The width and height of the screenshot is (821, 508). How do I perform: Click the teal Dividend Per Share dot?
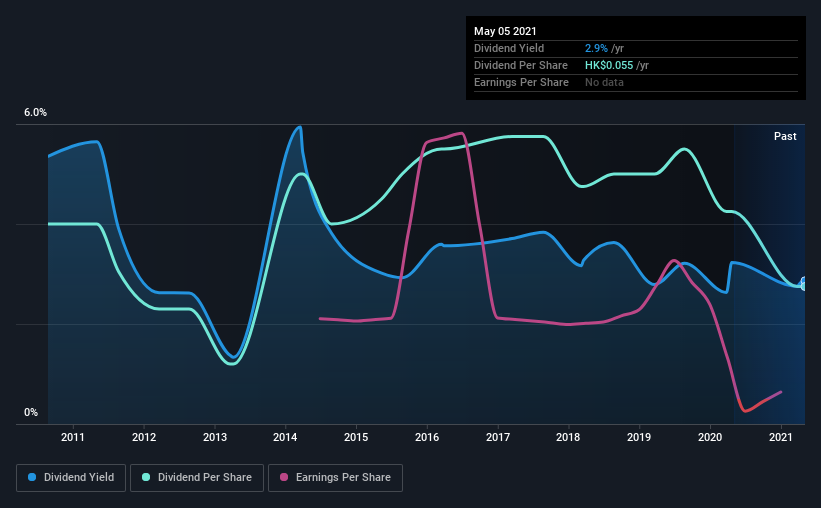pos(146,477)
